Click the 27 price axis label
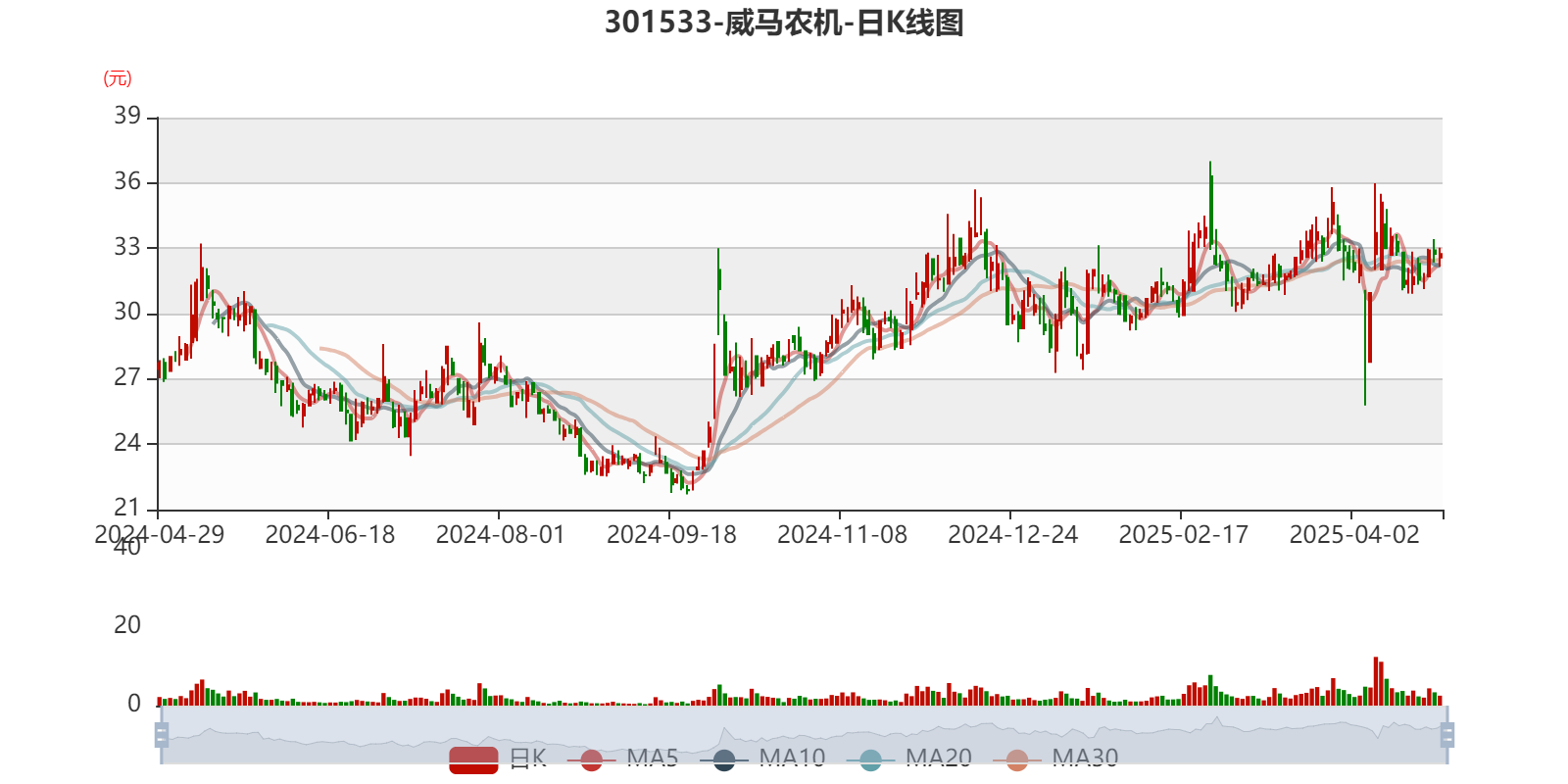The image size is (1568, 784). point(127,377)
